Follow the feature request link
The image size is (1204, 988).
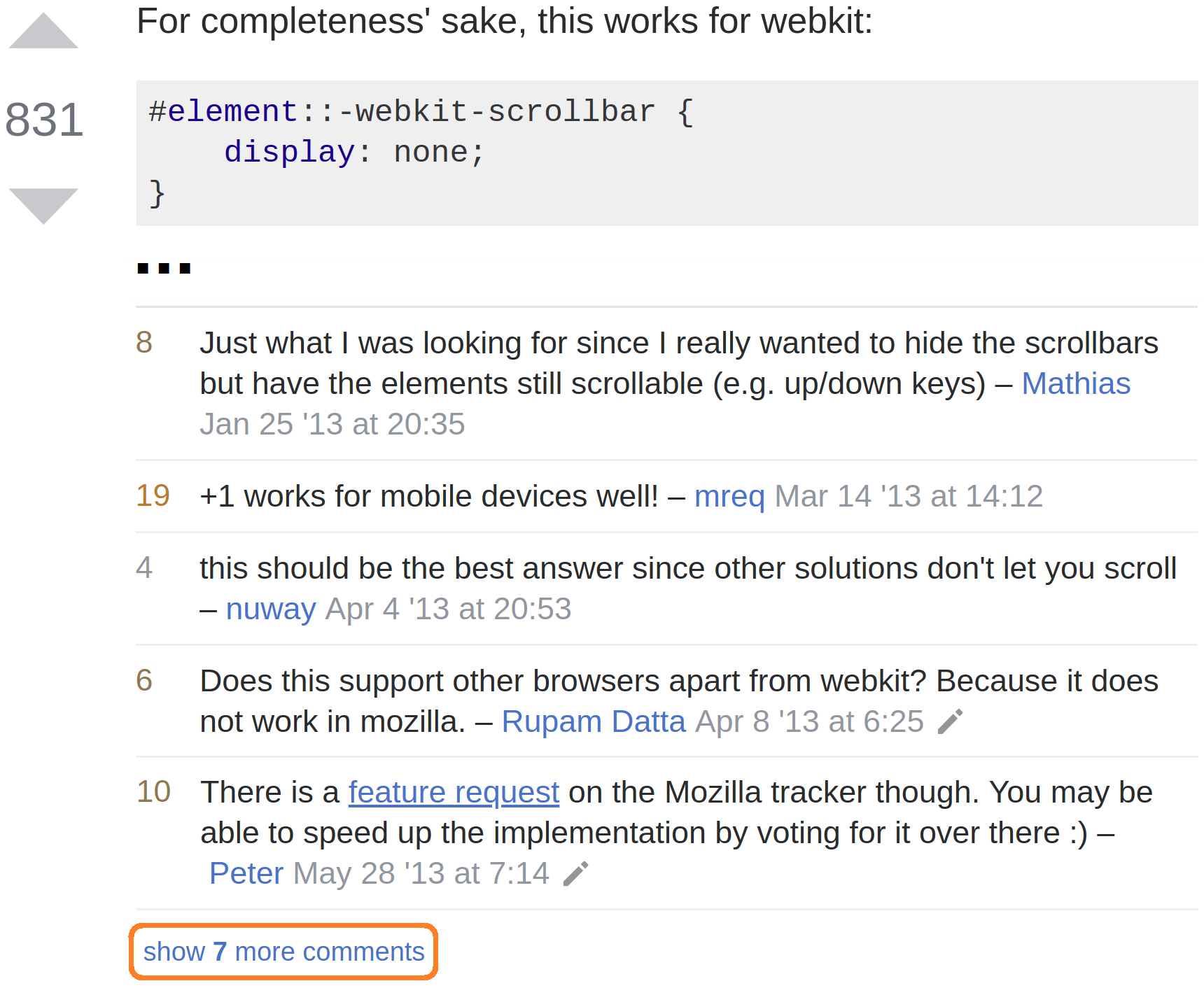pos(454,792)
